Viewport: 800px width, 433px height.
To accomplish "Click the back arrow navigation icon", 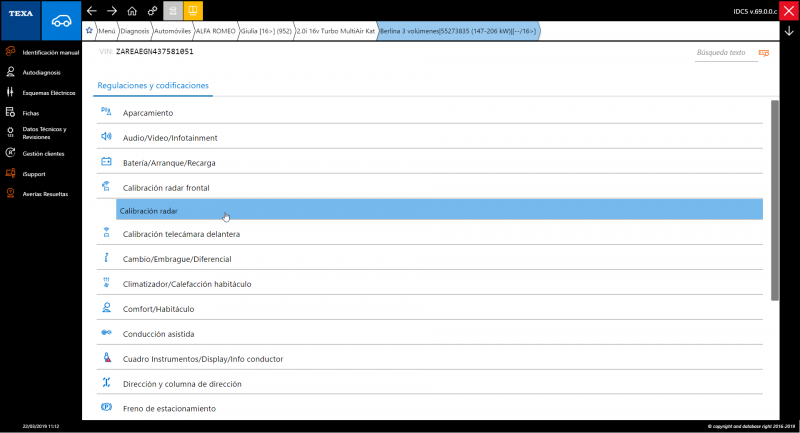I will (x=92, y=11).
